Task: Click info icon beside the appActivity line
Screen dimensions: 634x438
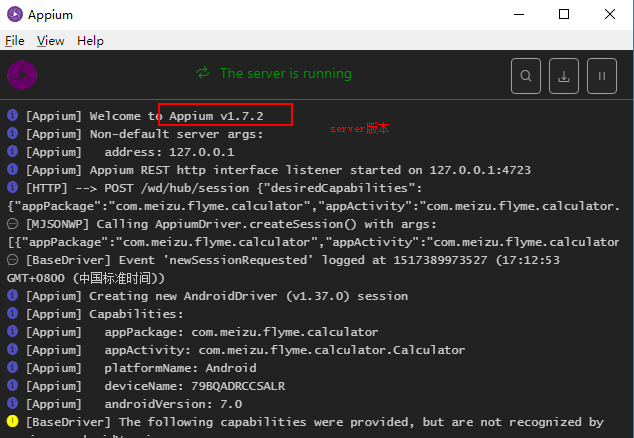Action: [13, 349]
